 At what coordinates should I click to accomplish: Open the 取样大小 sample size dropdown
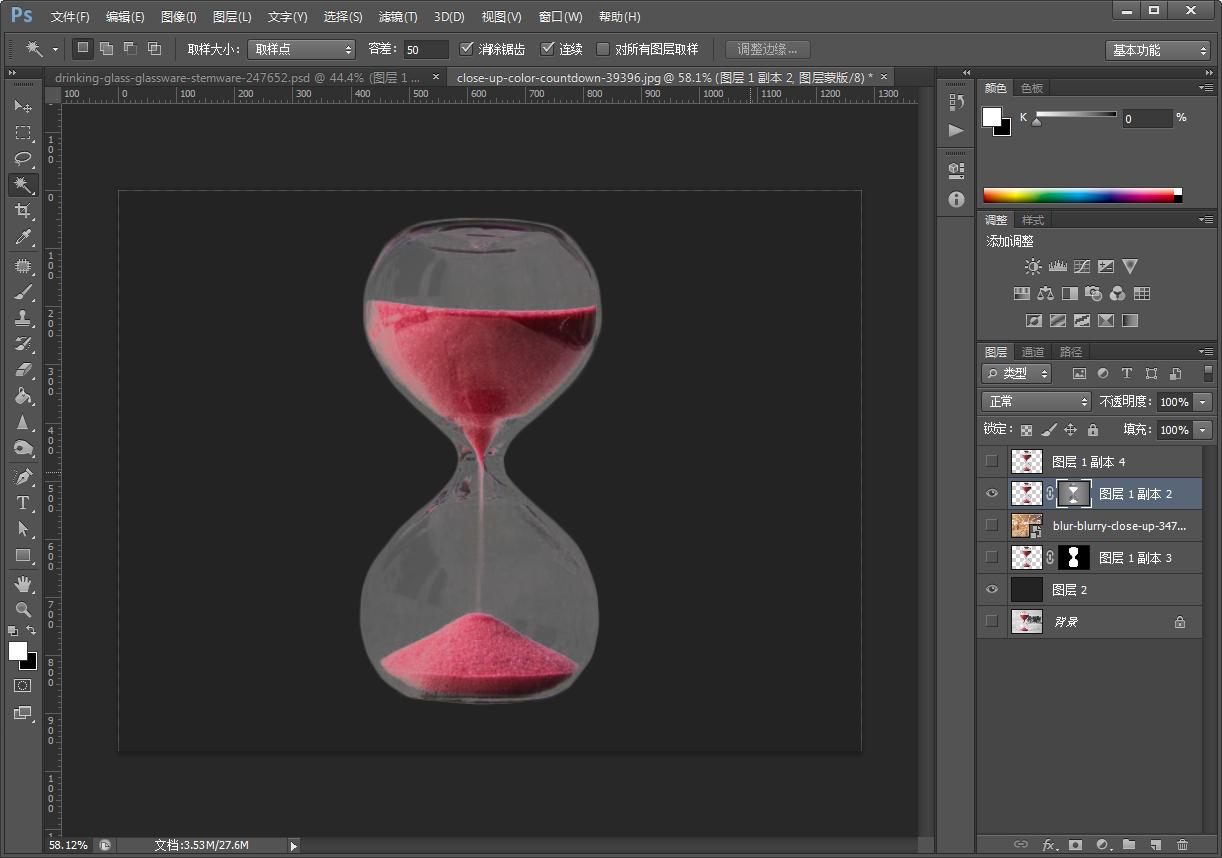click(x=301, y=49)
